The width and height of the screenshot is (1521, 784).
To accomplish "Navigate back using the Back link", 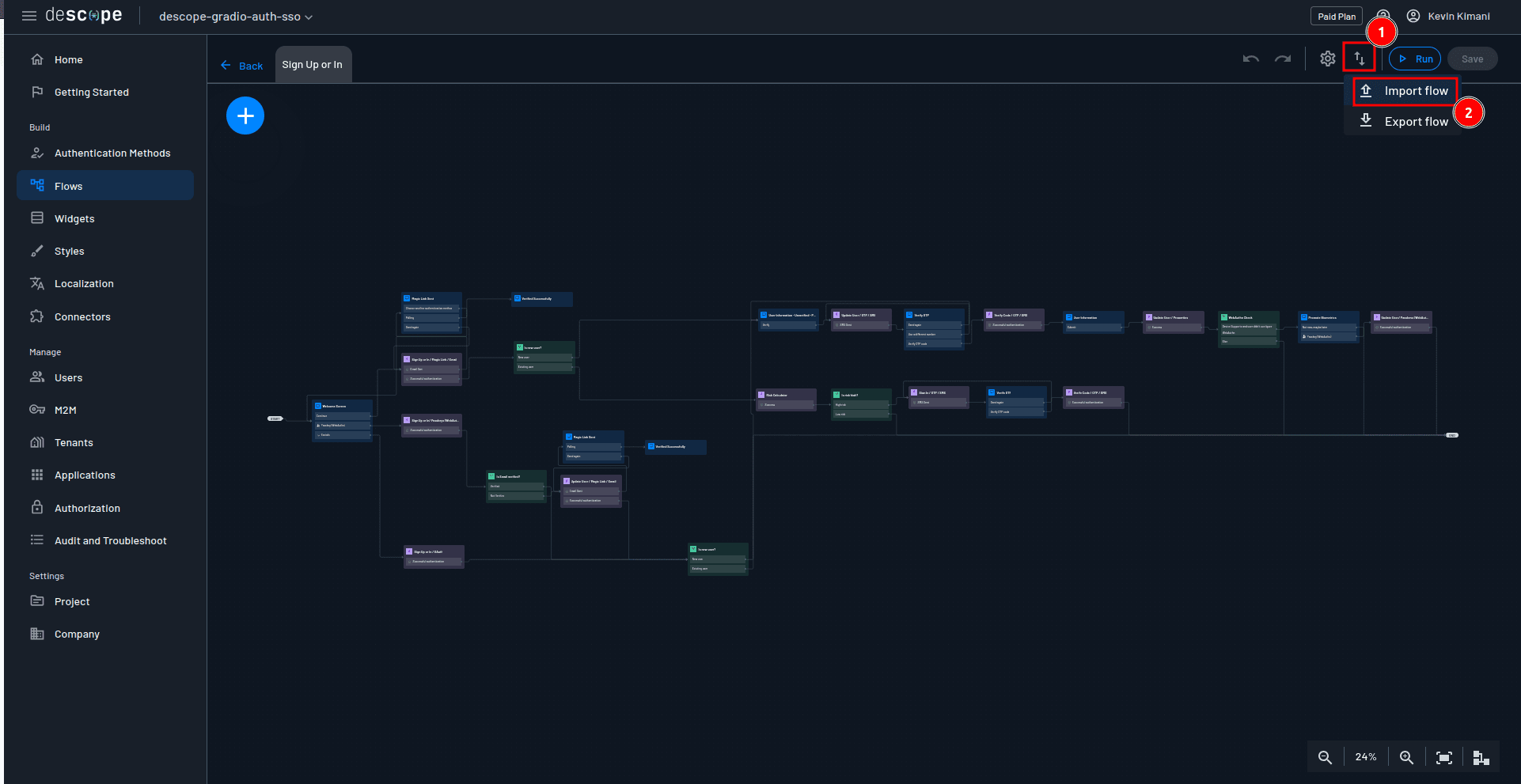I will 242,66.
